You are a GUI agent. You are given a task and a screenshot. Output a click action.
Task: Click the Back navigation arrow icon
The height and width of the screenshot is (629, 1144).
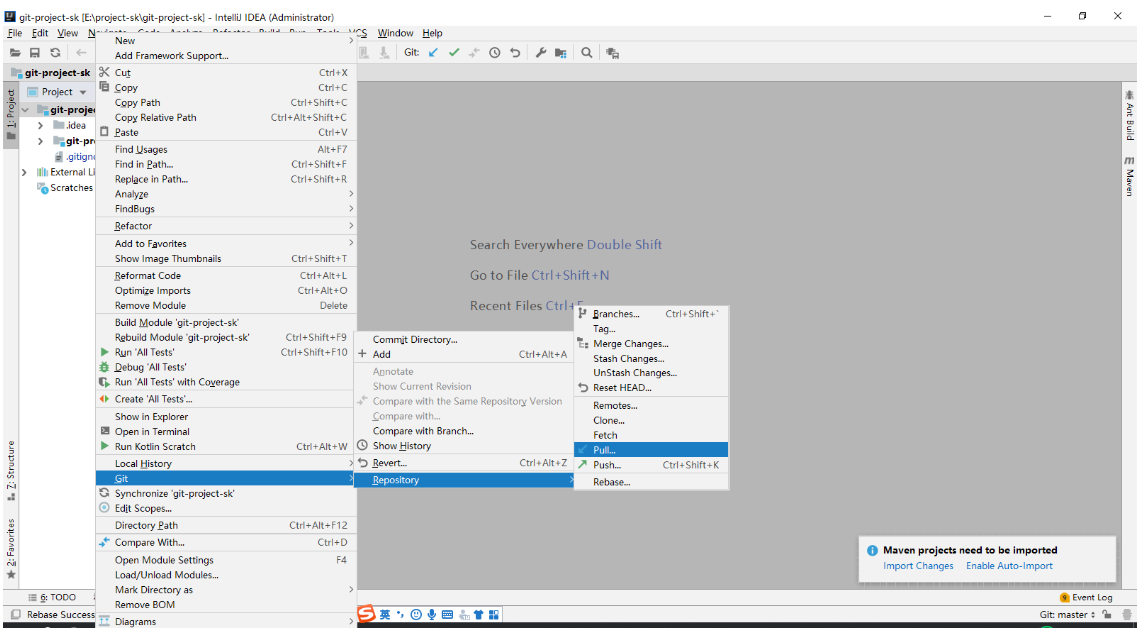point(81,53)
